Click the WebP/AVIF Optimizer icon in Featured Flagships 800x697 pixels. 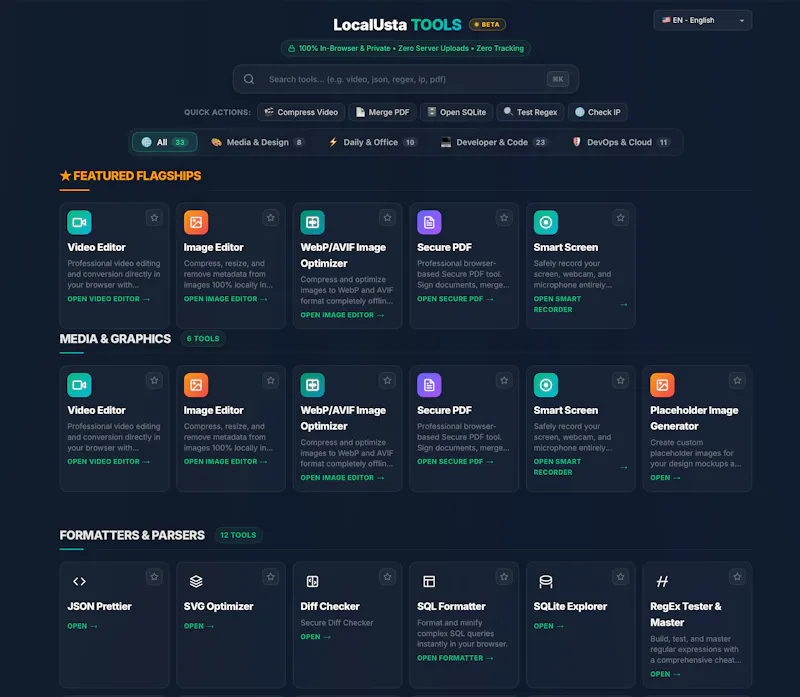click(312, 222)
